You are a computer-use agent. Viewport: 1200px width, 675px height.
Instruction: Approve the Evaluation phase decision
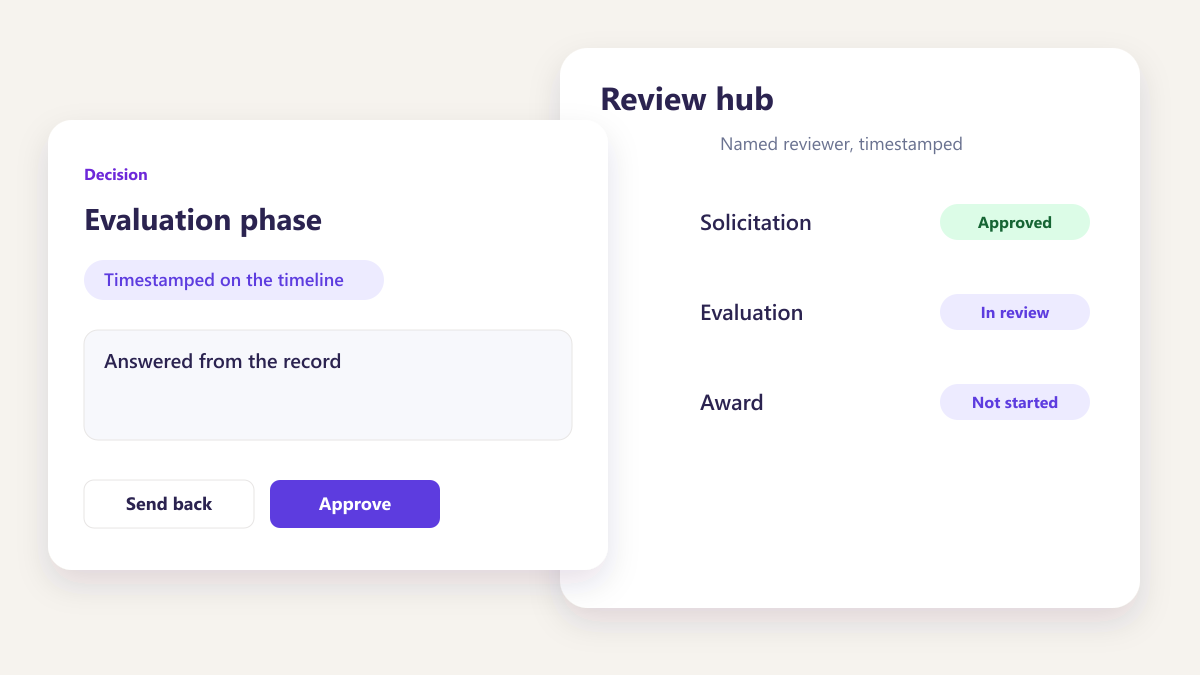(x=355, y=504)
